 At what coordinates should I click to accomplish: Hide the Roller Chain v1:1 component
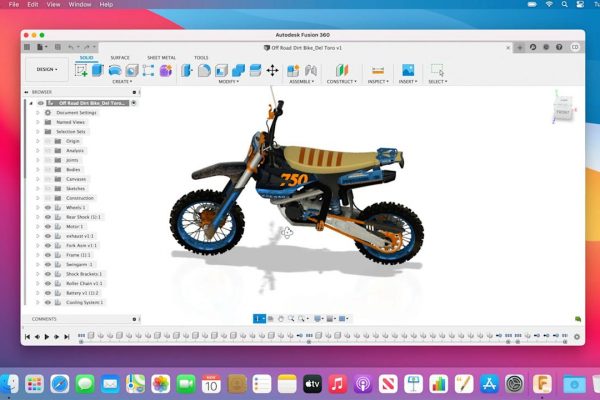point(48,284)
